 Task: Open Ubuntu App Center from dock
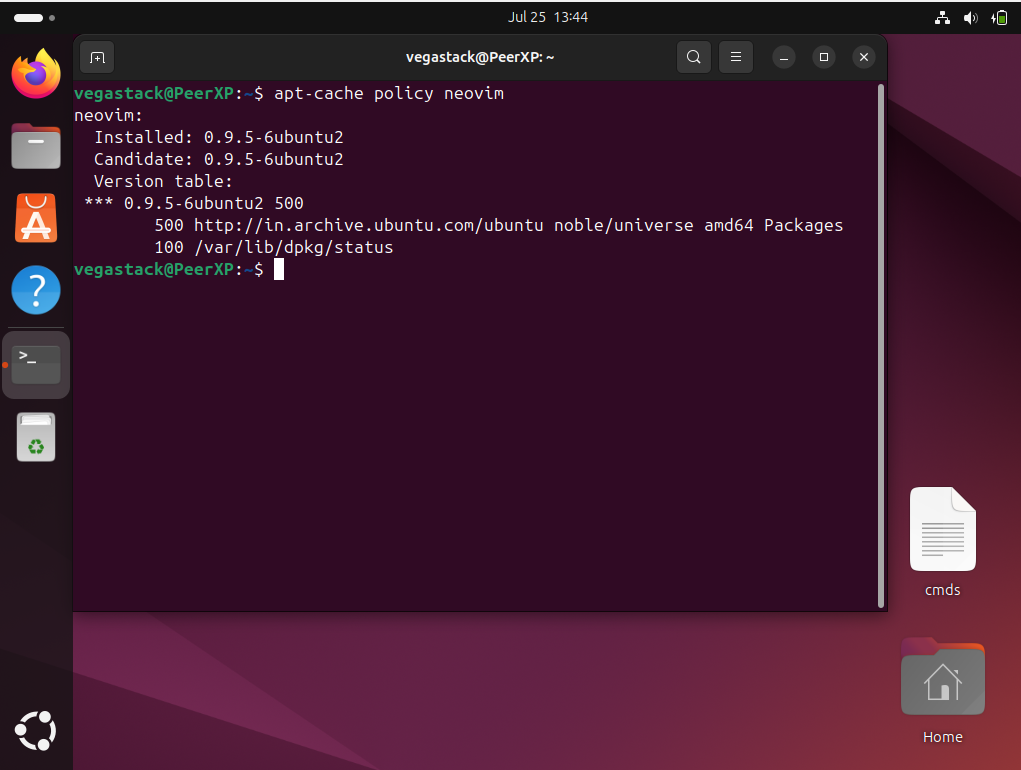(36, 218)
